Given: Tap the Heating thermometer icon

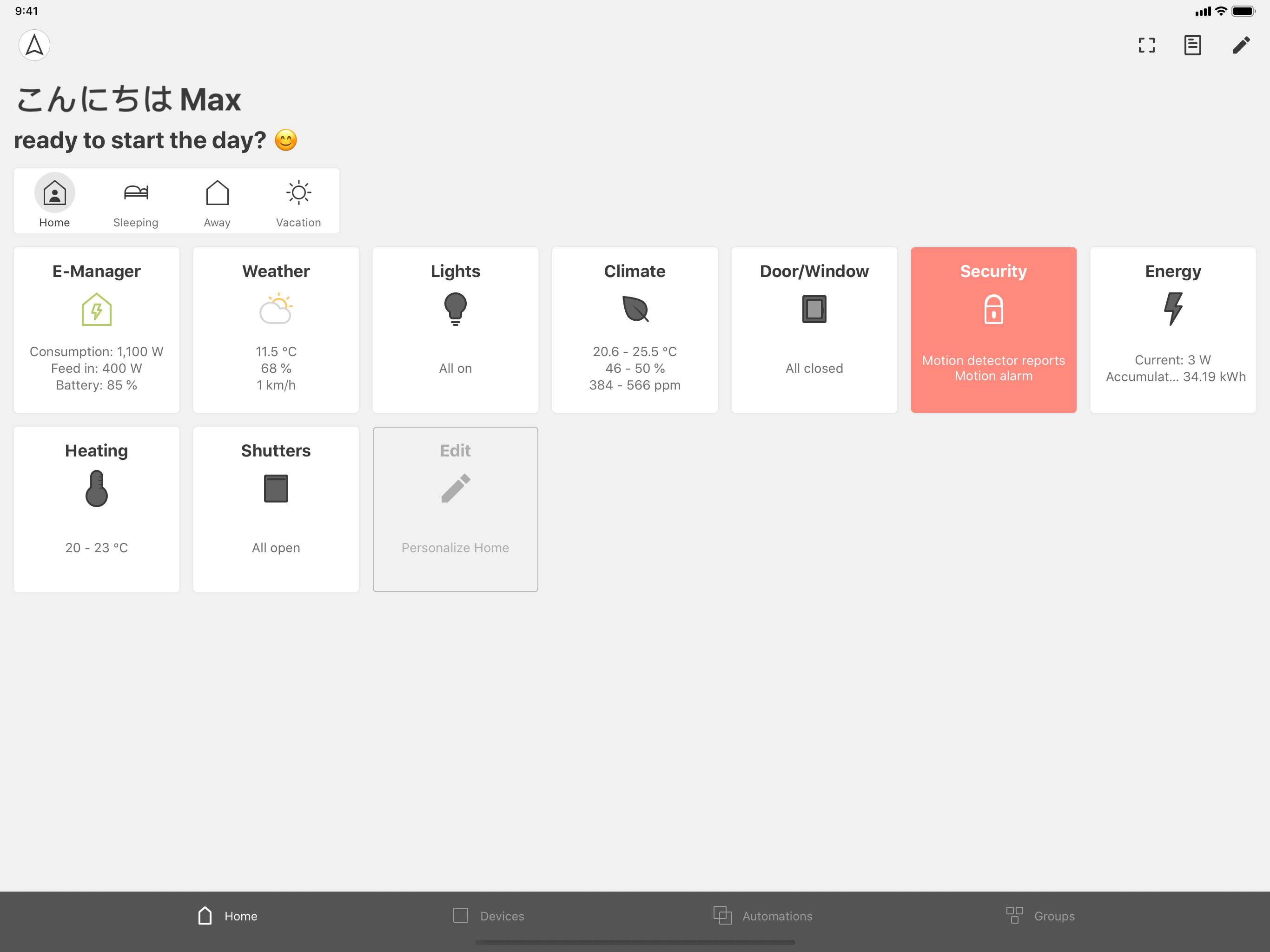Looking at the screenshot, I should pyautogui.click(x=96, y=489).
